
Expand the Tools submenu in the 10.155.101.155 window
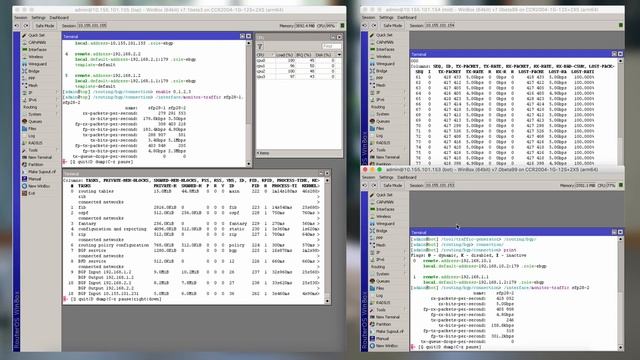(x=39, y=150)
